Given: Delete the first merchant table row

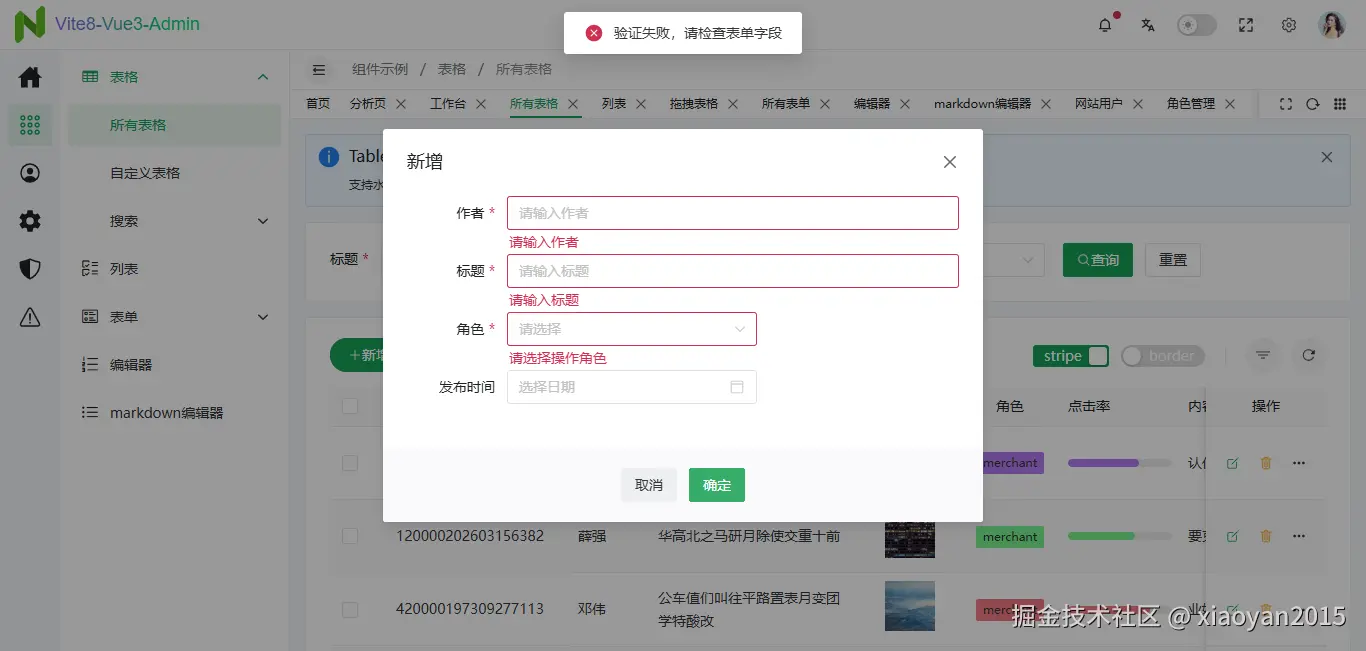Looking at the screenshot, I should click(1266, 463).
